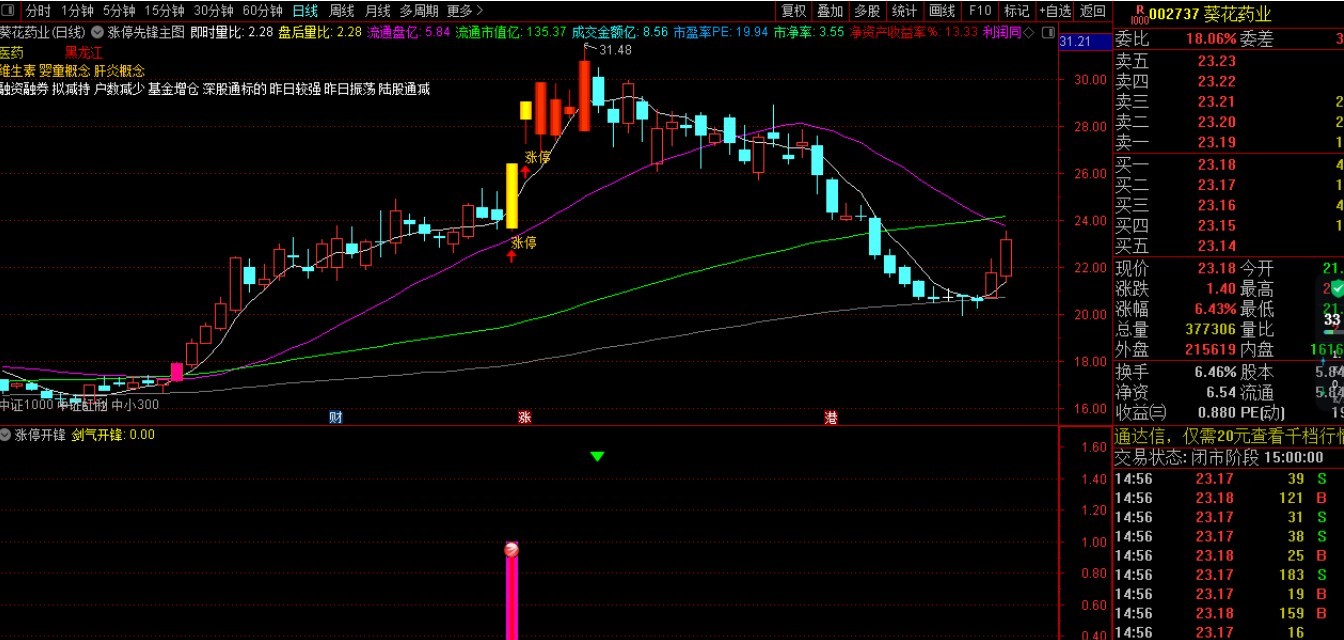Click the R1000 badge beside stock code

pos(1138,13)
